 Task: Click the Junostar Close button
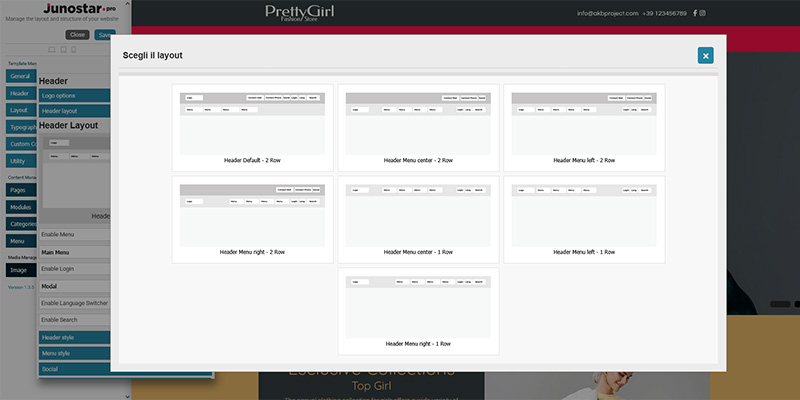[x=78, y=35]
